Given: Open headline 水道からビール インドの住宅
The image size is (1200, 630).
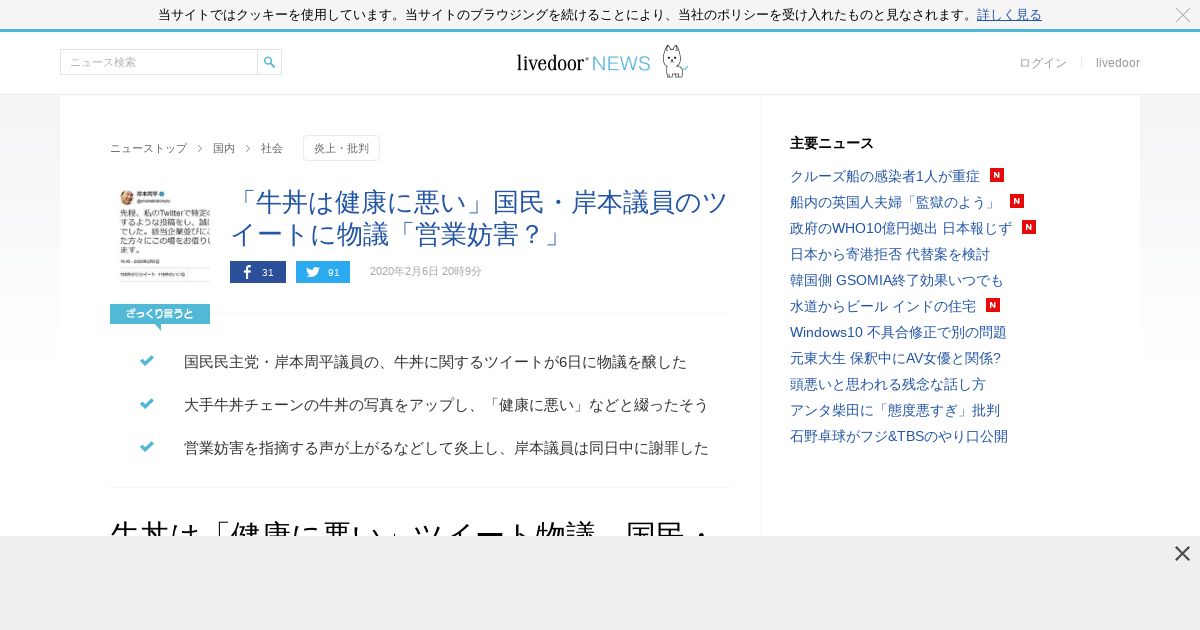Looking at the screenshot, I should click(883, 306).
